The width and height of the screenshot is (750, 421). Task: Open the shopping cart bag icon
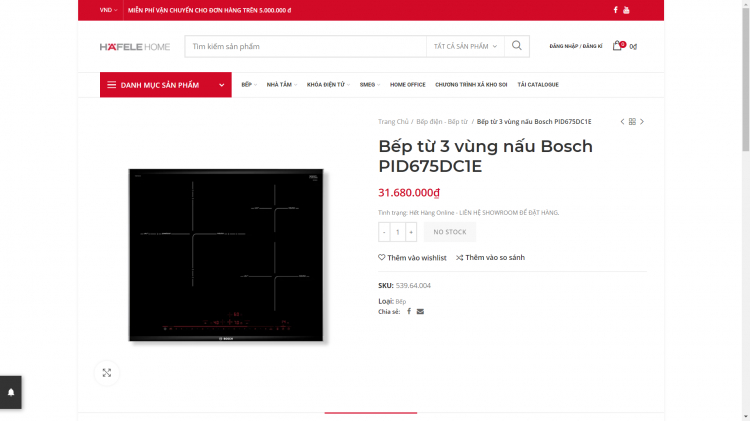617,46
